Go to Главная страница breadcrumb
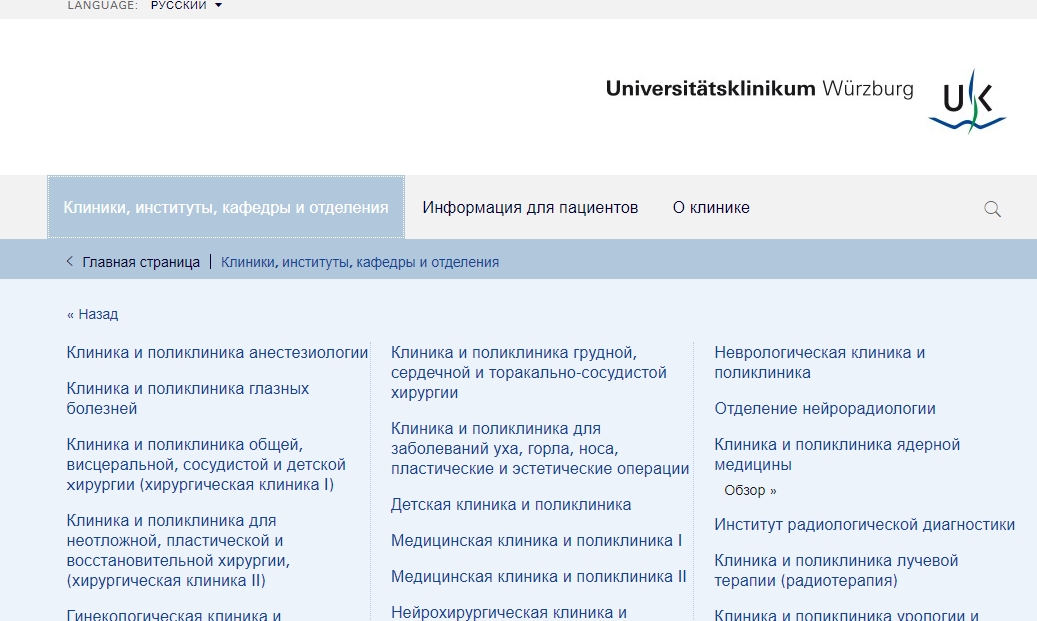This screenshot has width=1037, height=621. click(141, 263)
